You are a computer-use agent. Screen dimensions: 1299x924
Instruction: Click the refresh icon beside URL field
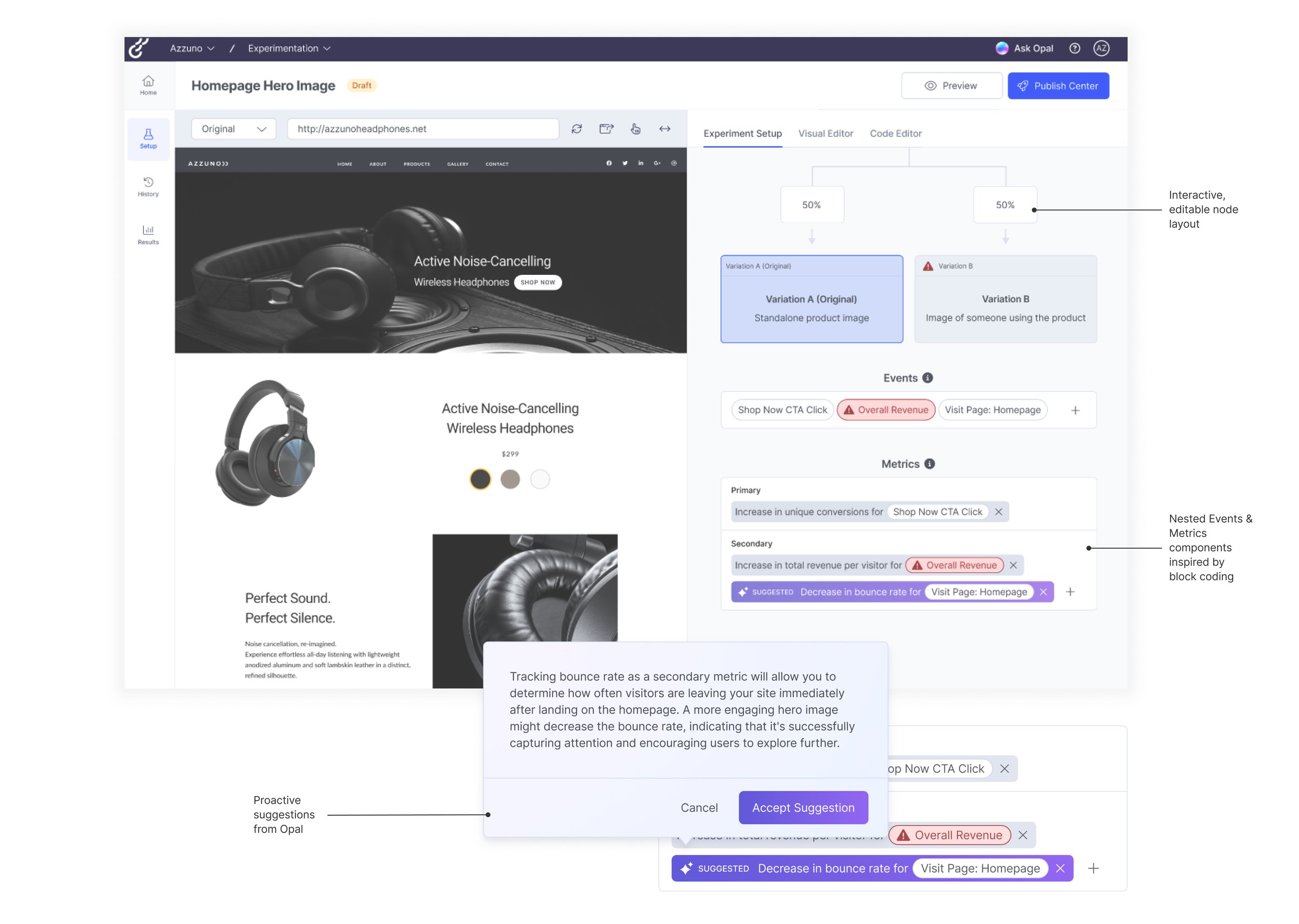[x=576, y=129]
